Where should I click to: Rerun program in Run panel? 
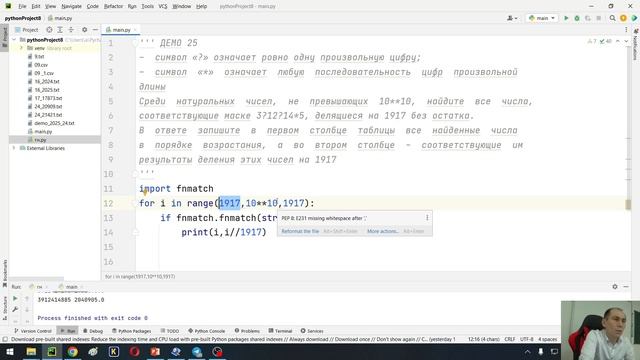15,299
